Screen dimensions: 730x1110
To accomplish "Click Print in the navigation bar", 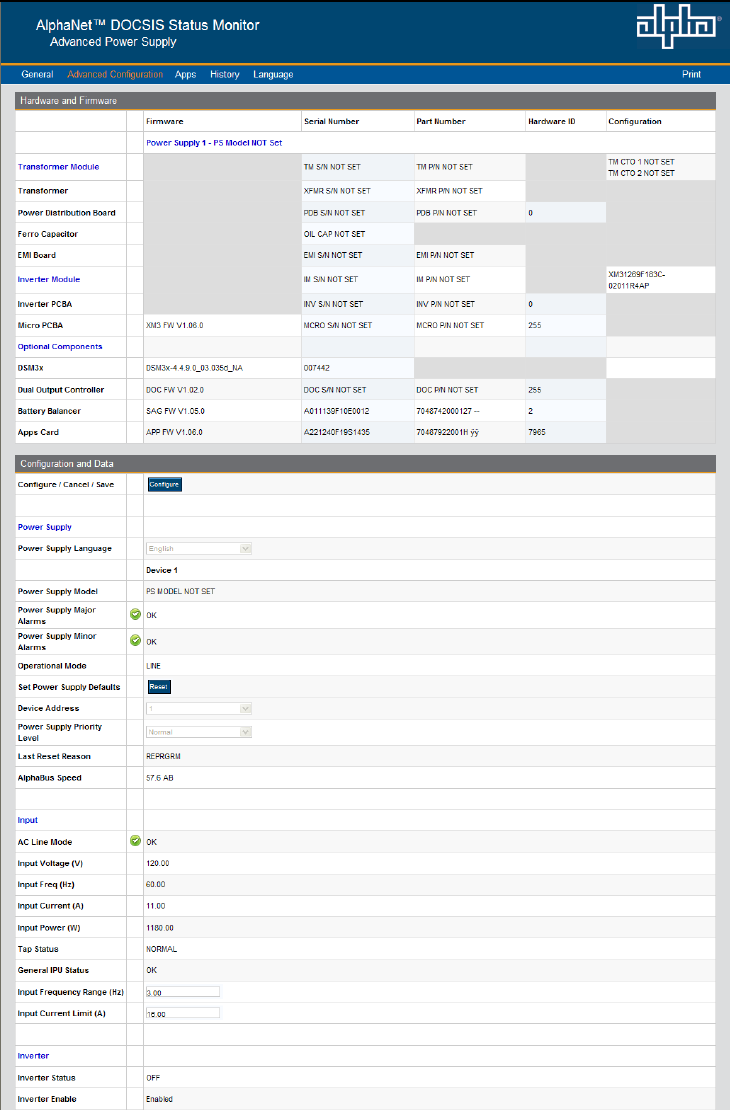I will 691,74.
